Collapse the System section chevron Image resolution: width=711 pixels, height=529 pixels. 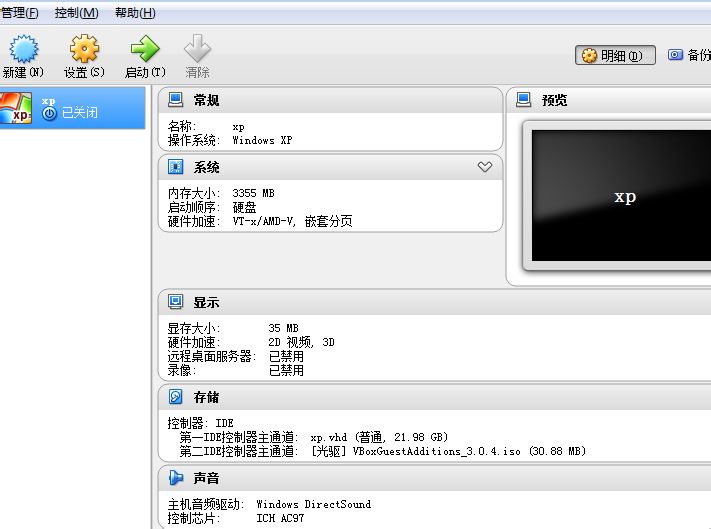[x=485, y=167]
